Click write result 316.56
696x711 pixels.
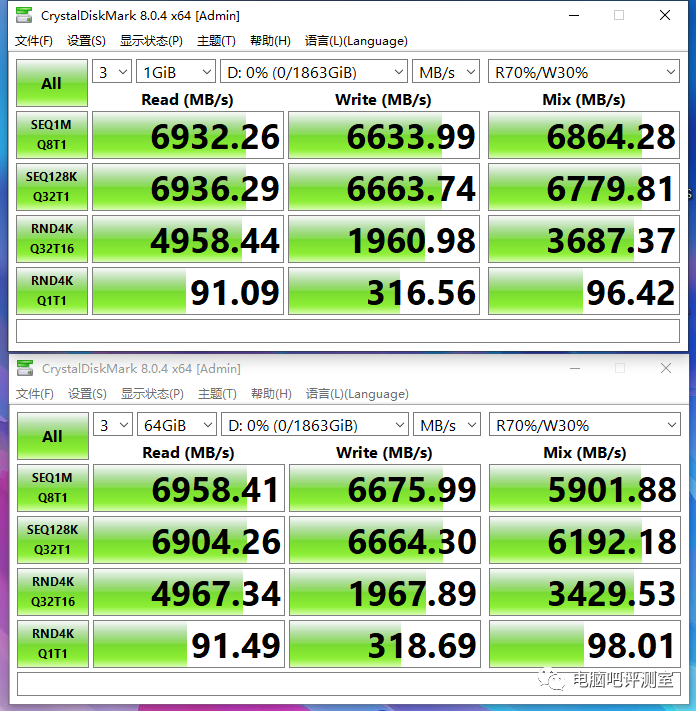[x=384, y=291]
